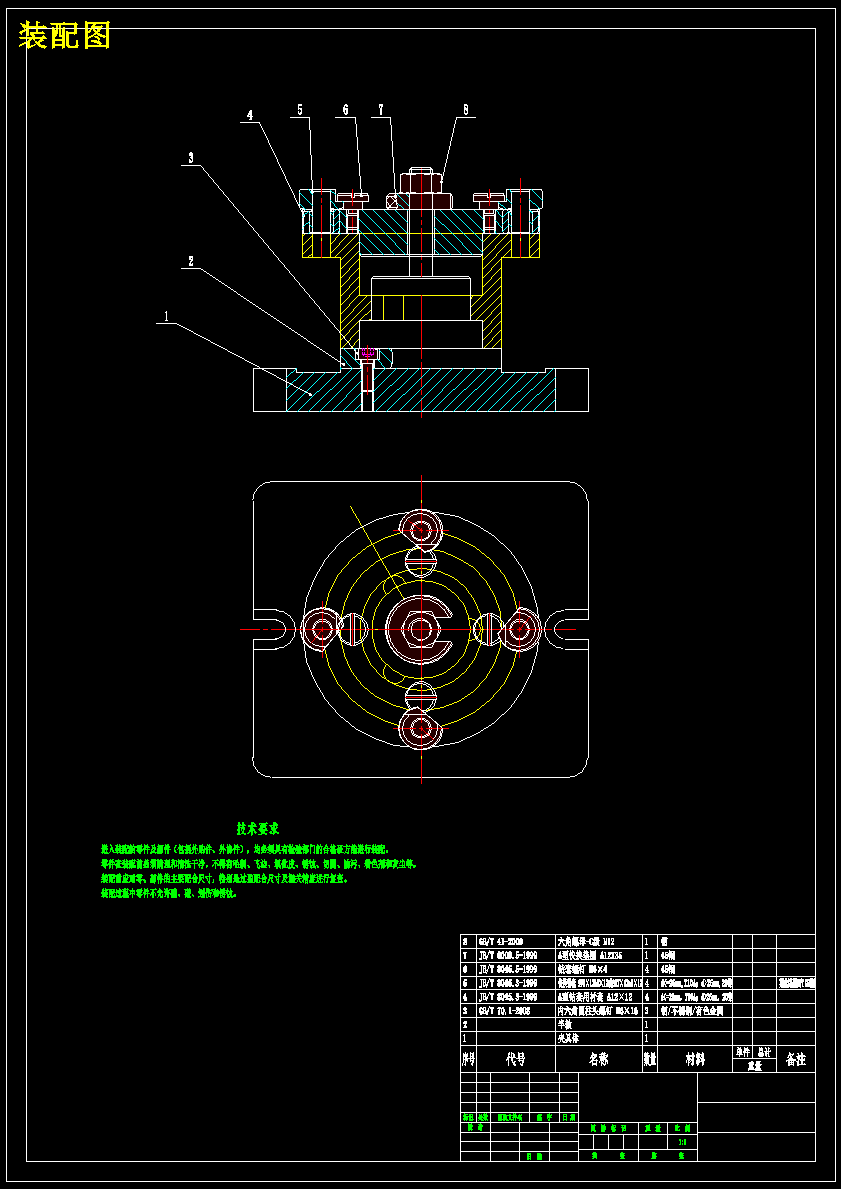841x1189 pixels.
Task: Click the "总计" header cell
Action: 764,1053
